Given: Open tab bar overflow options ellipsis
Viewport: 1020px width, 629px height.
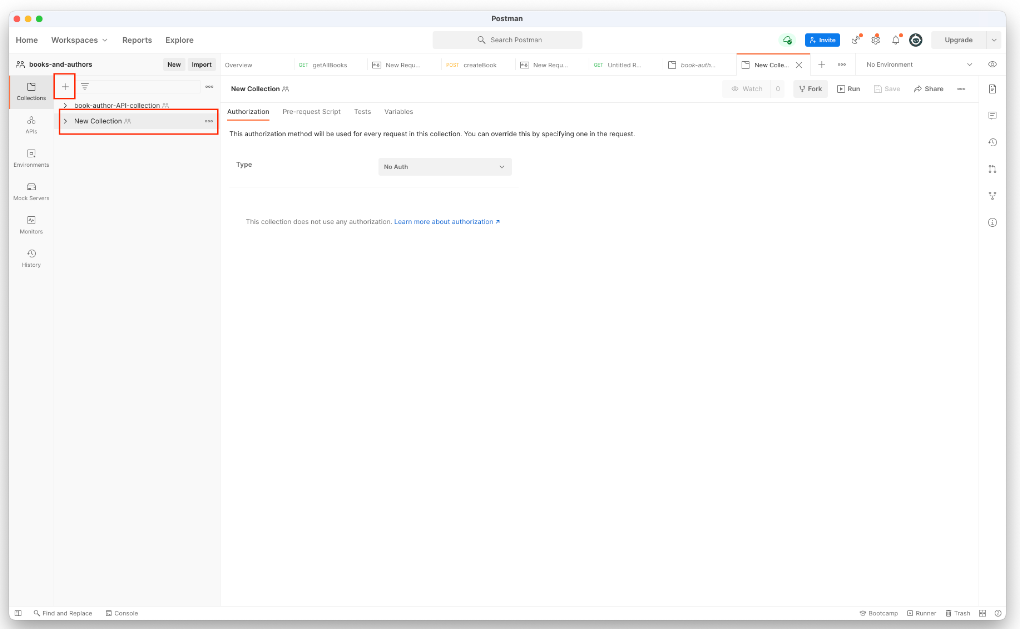Looking at the screenshot, I should click(x=842, y=64).
